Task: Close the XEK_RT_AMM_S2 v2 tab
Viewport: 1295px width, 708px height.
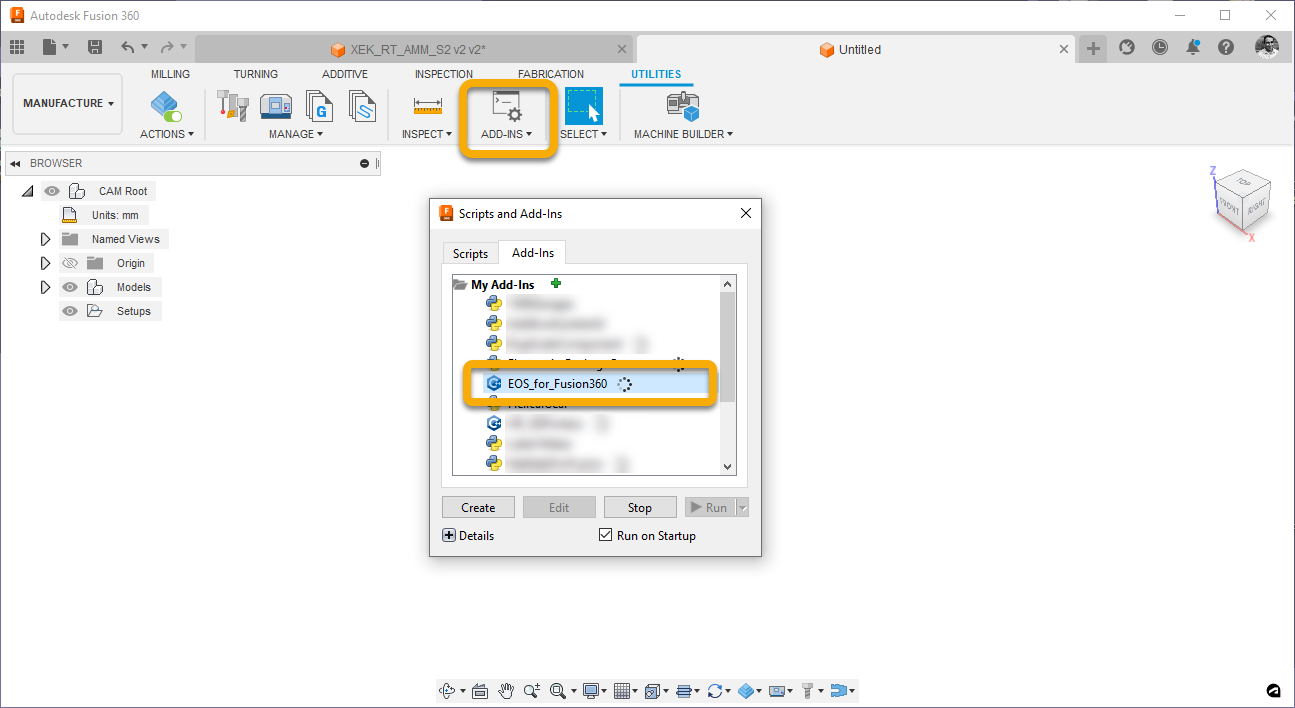Action: click(x=622, y=49)
